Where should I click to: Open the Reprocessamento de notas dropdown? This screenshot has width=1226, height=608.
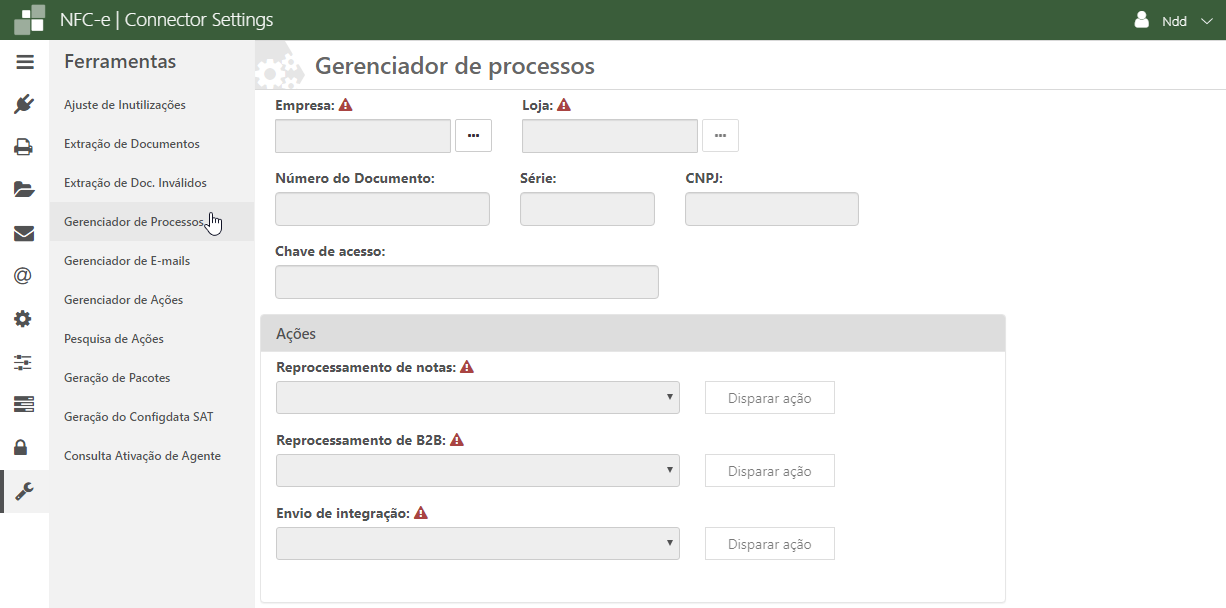(x=477, y=397)
